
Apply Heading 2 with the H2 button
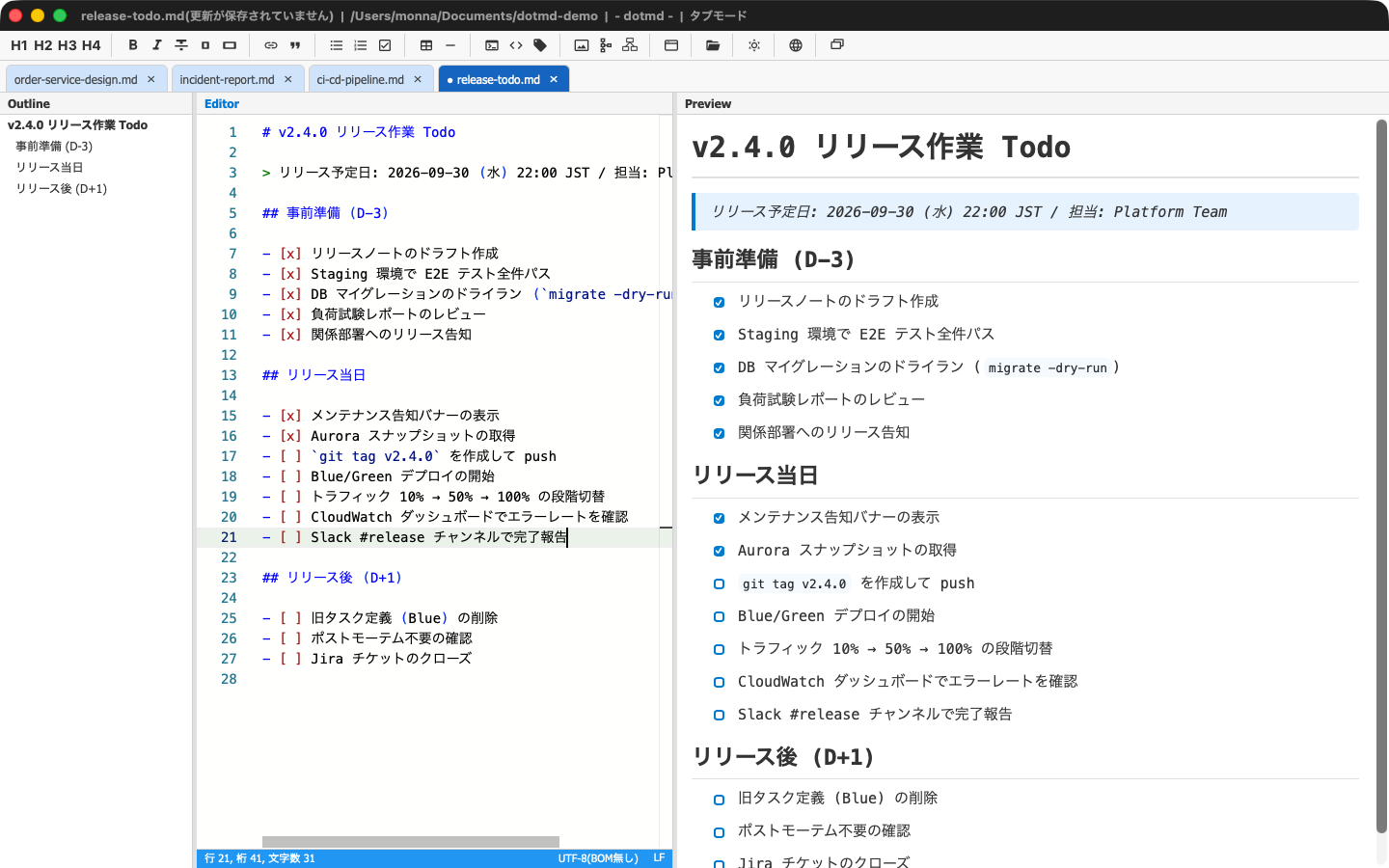tap(43, 45)
